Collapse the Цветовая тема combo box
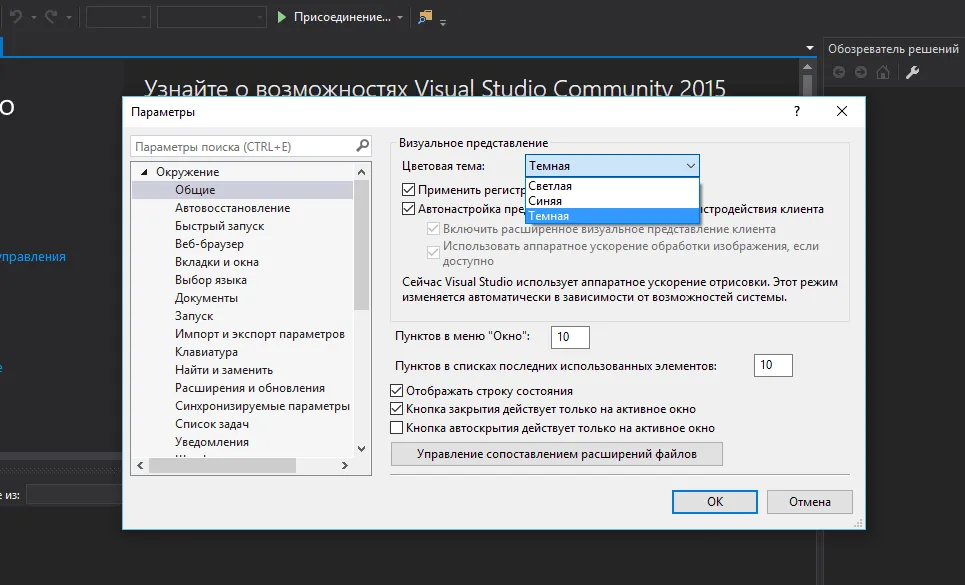Screen dimensions: 965x585 691,165
